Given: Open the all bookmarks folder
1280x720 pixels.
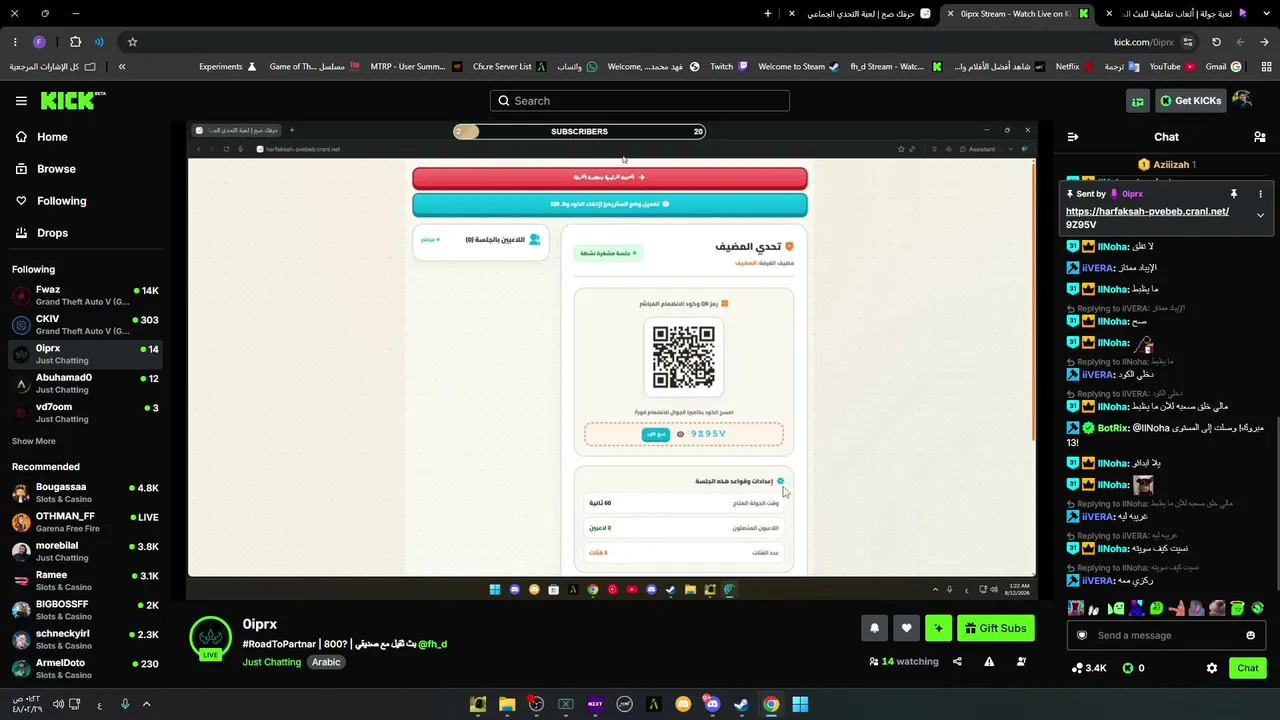Looking at the screenshot, I should (52, 67).
